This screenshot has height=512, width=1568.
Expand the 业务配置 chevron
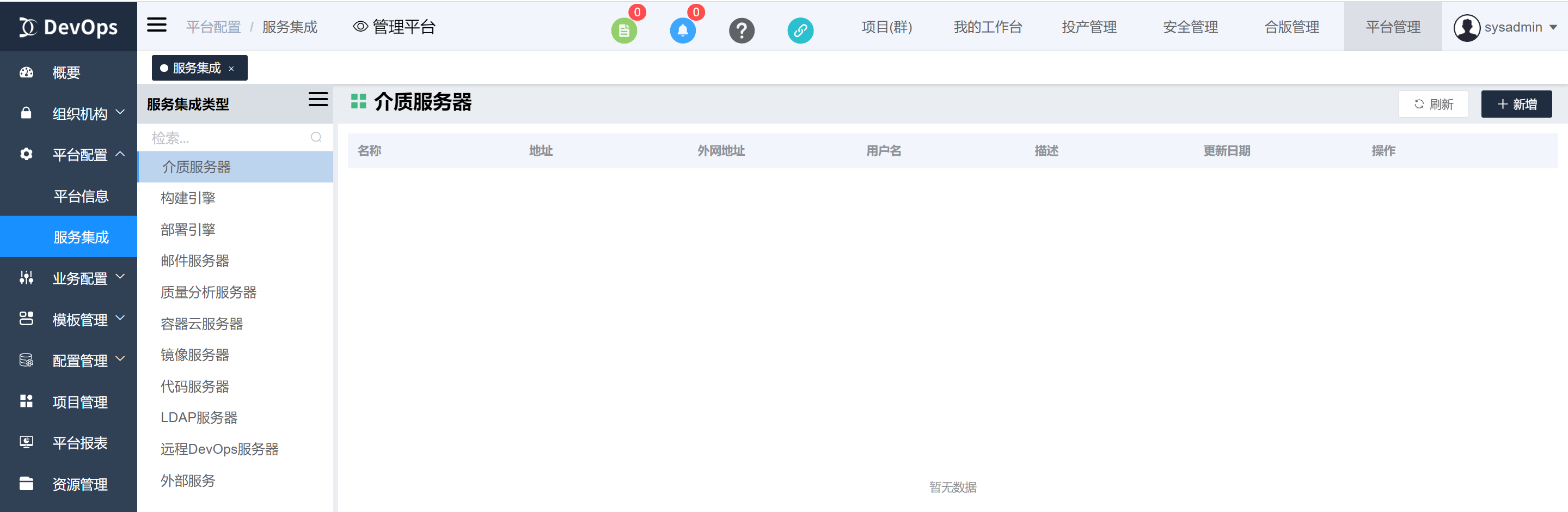click(120, 277)
